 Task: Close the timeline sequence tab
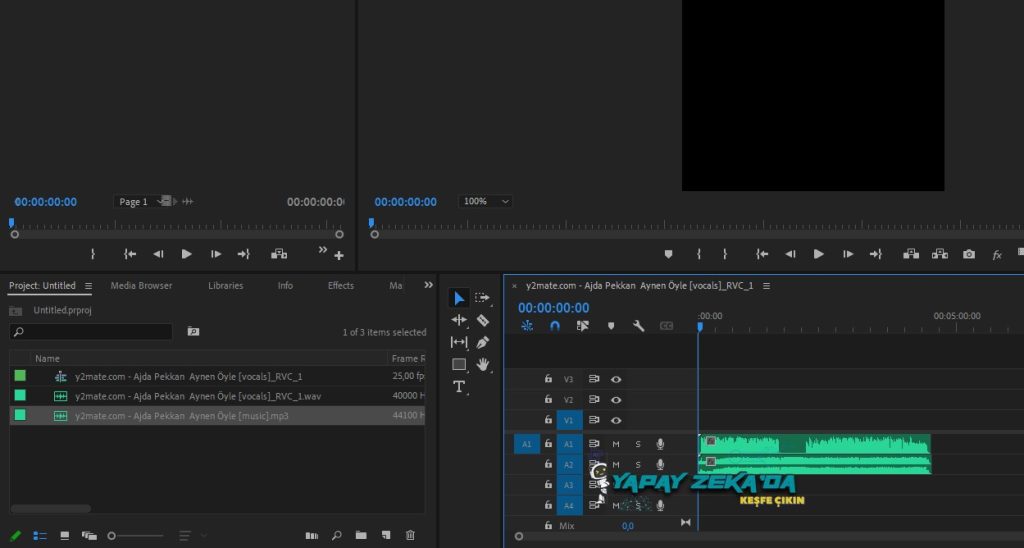coord(515,286)
